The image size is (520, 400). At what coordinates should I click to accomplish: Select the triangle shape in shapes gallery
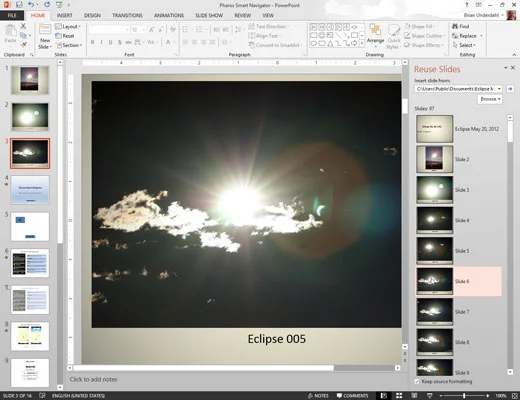(x=330, y=43)
